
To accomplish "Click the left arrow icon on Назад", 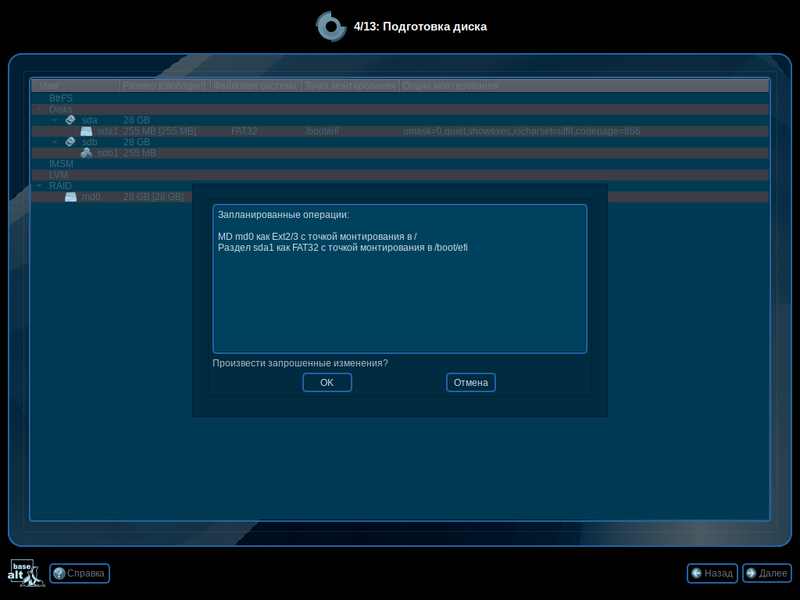I will [696, 573].
